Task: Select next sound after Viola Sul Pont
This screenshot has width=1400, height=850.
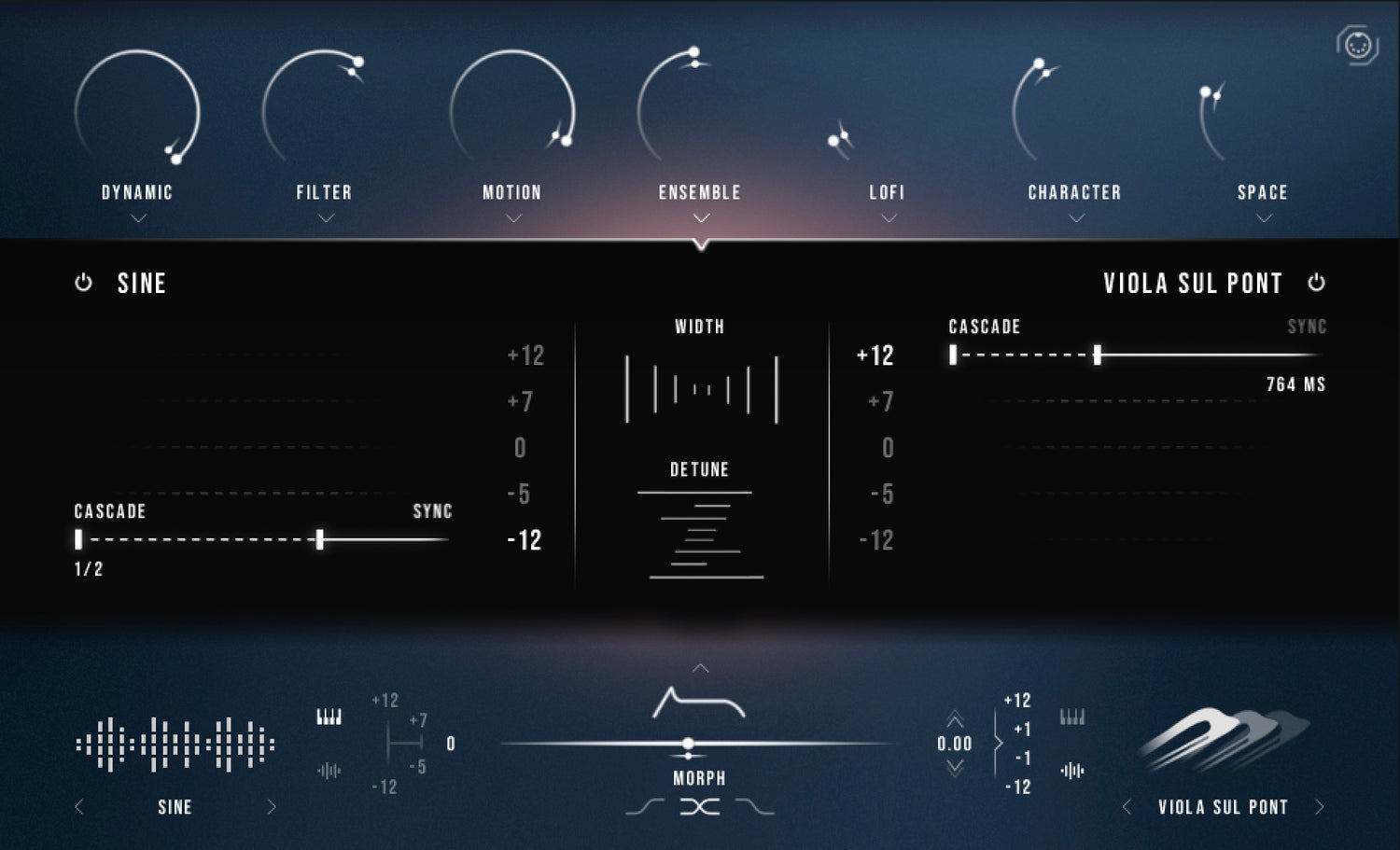Action: [1319, 807]
